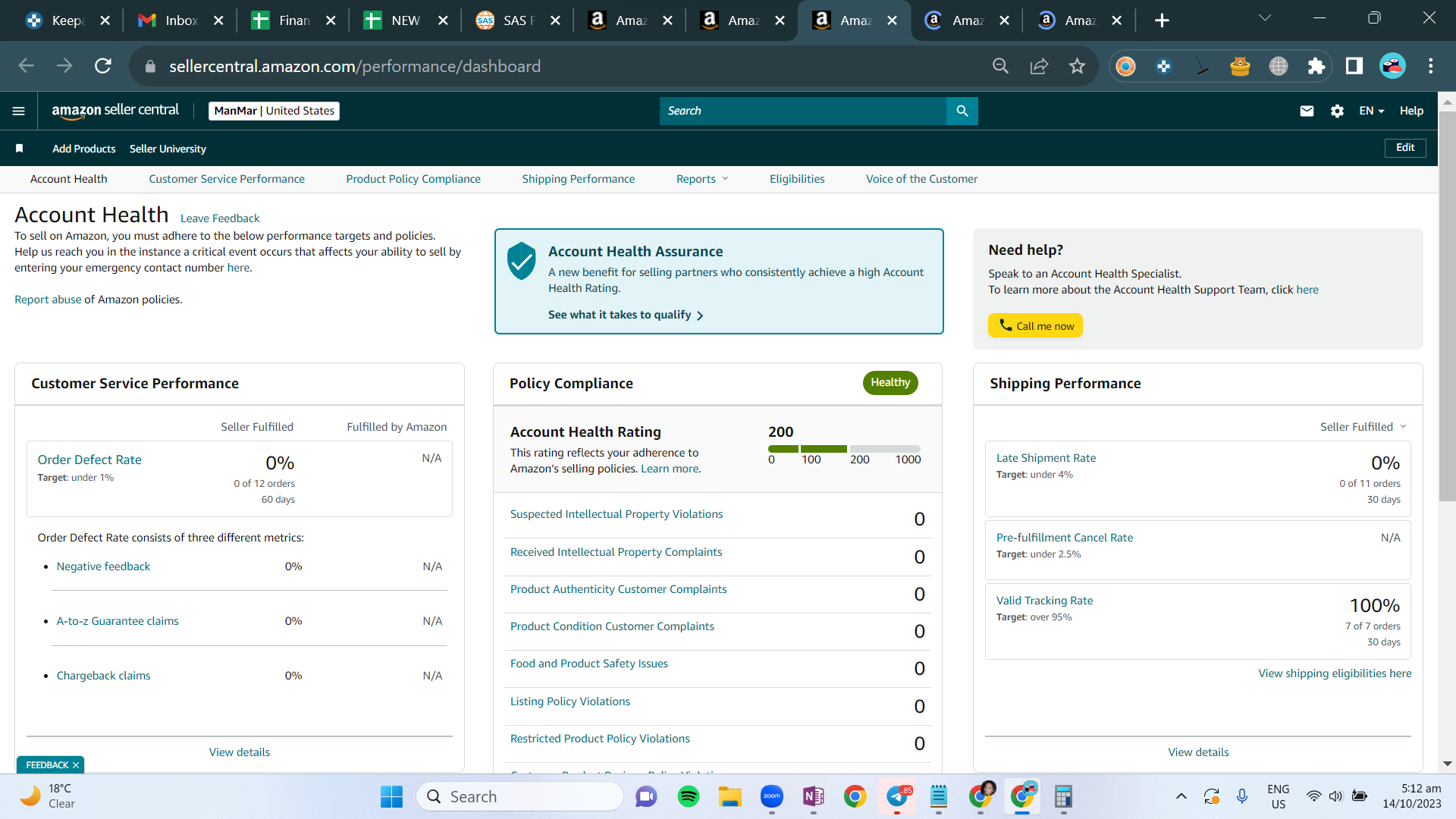The height and width of the screenshot is (819, 1456).
Task: Open OneNote from the taskbar
Action: tap(814, 796)
